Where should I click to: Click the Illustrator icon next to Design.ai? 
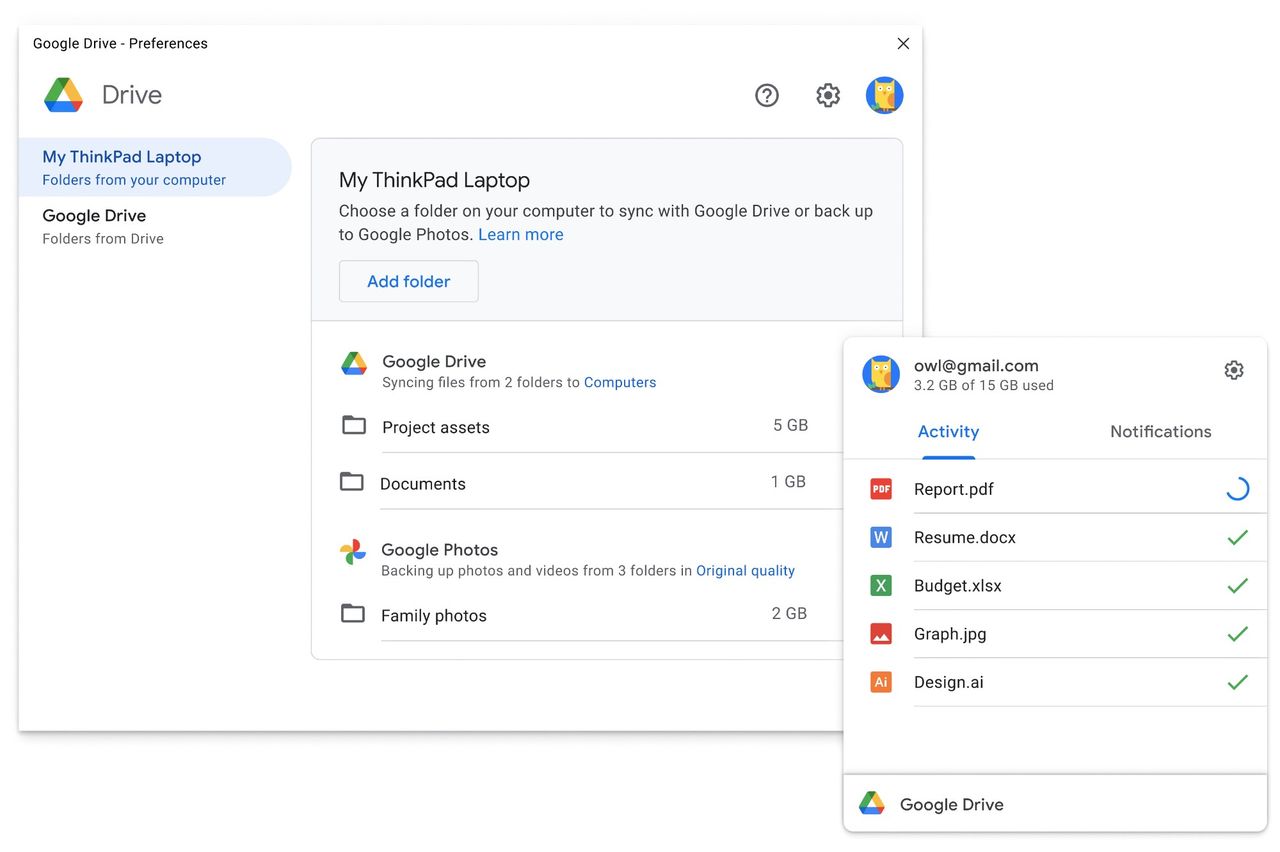click(880, 681)
